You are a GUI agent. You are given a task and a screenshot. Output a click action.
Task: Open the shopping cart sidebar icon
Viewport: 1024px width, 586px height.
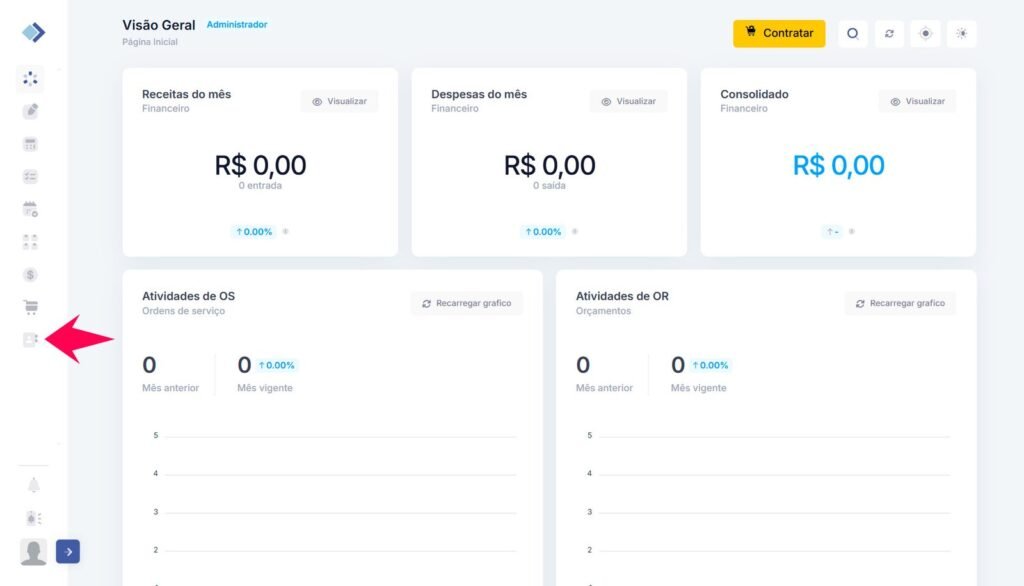31,307
